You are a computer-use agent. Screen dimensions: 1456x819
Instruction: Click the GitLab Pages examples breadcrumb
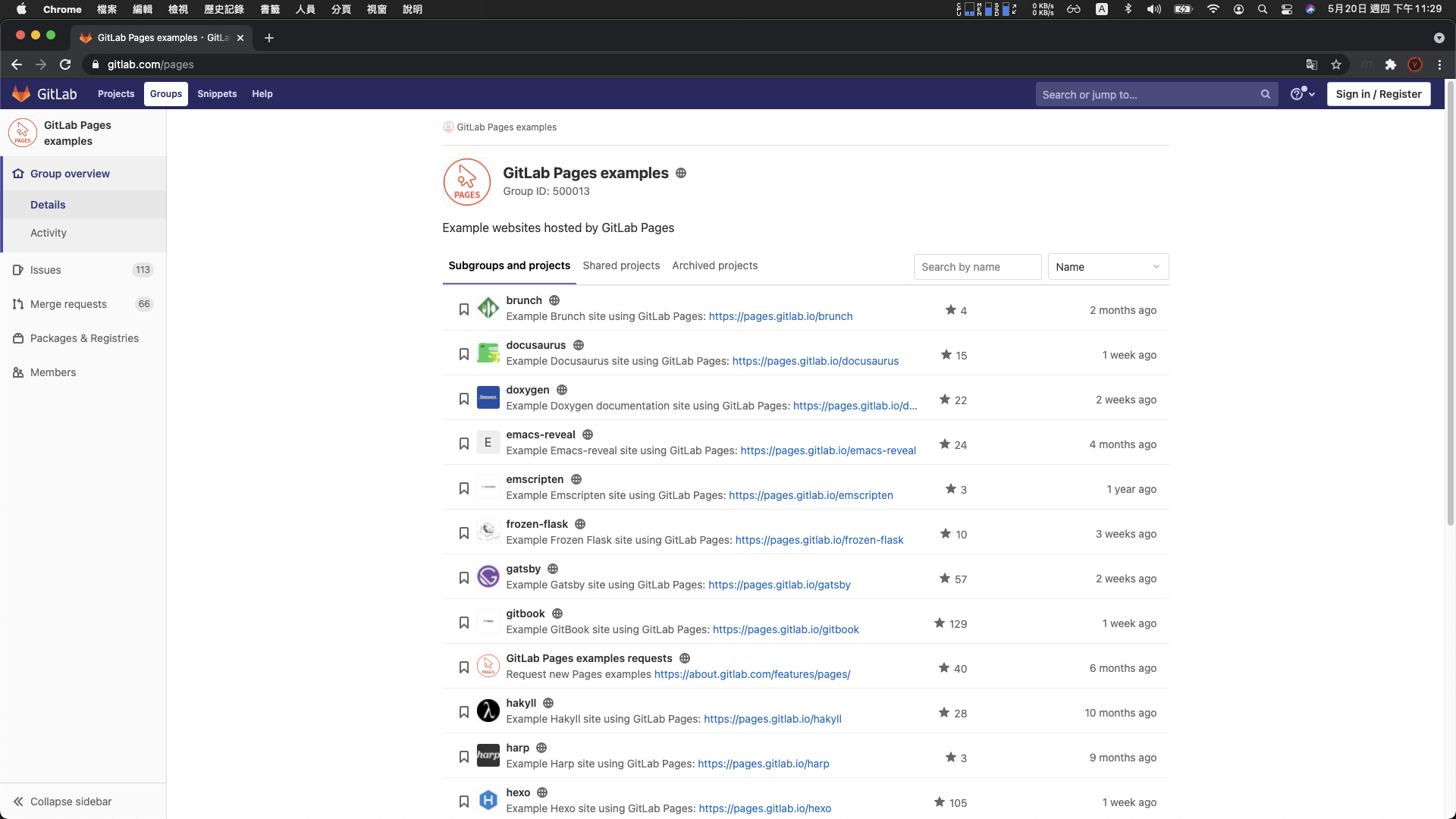coord(507,127)
